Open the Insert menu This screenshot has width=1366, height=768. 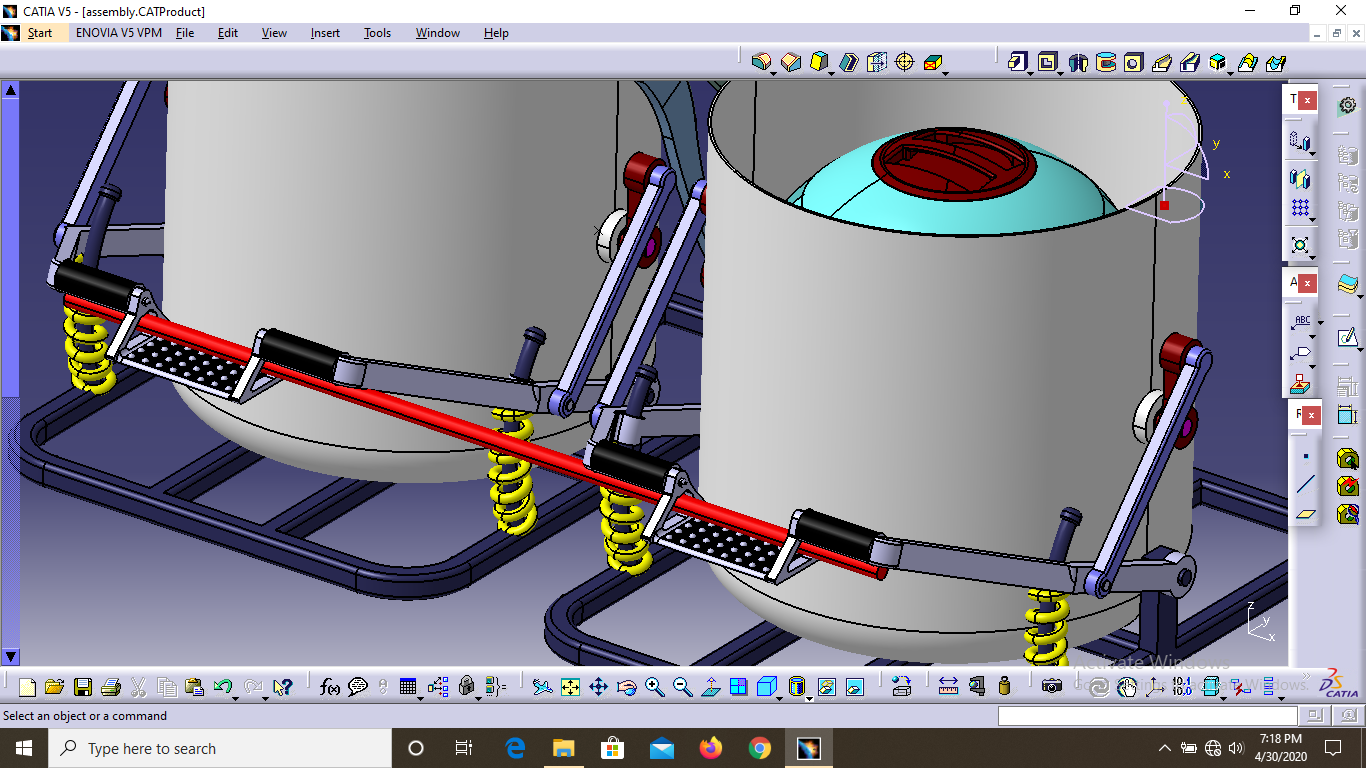(325, 33)
